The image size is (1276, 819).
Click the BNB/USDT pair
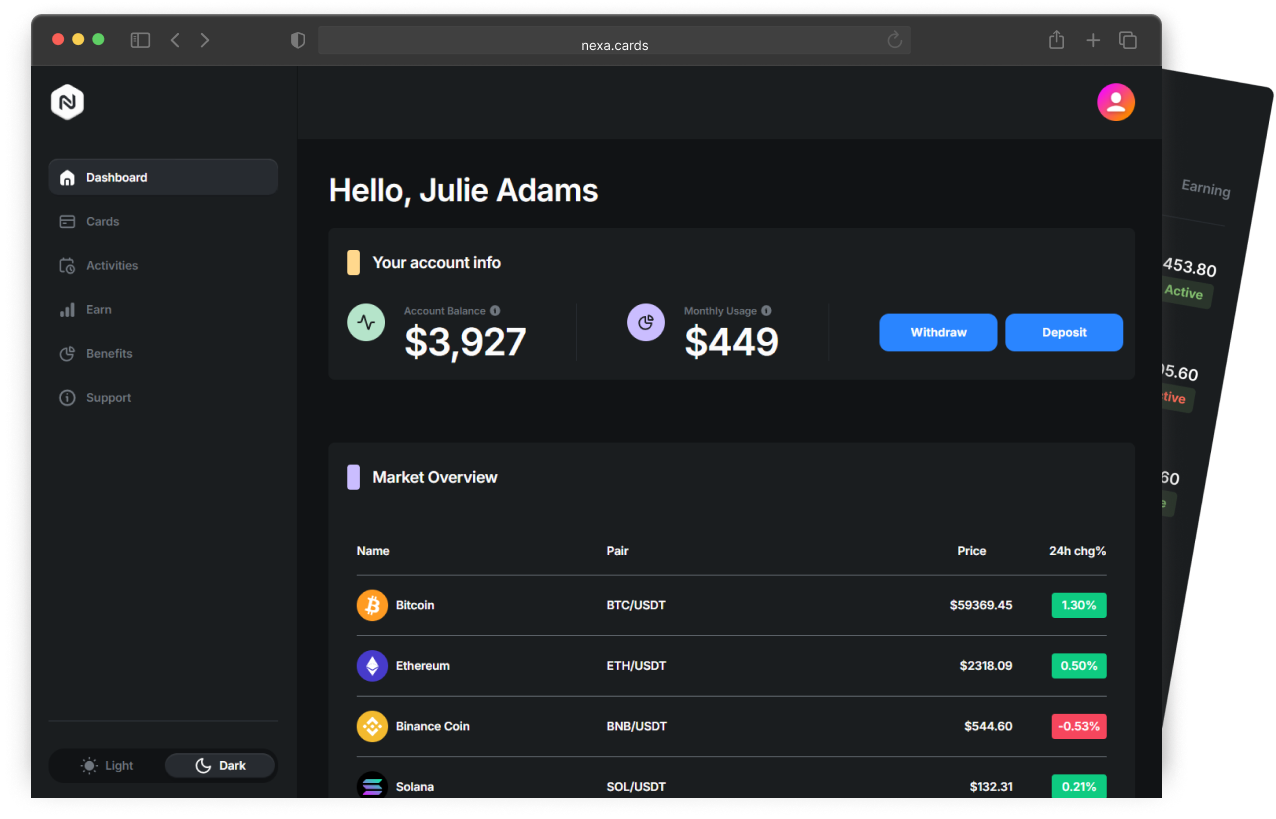[637, 726]
